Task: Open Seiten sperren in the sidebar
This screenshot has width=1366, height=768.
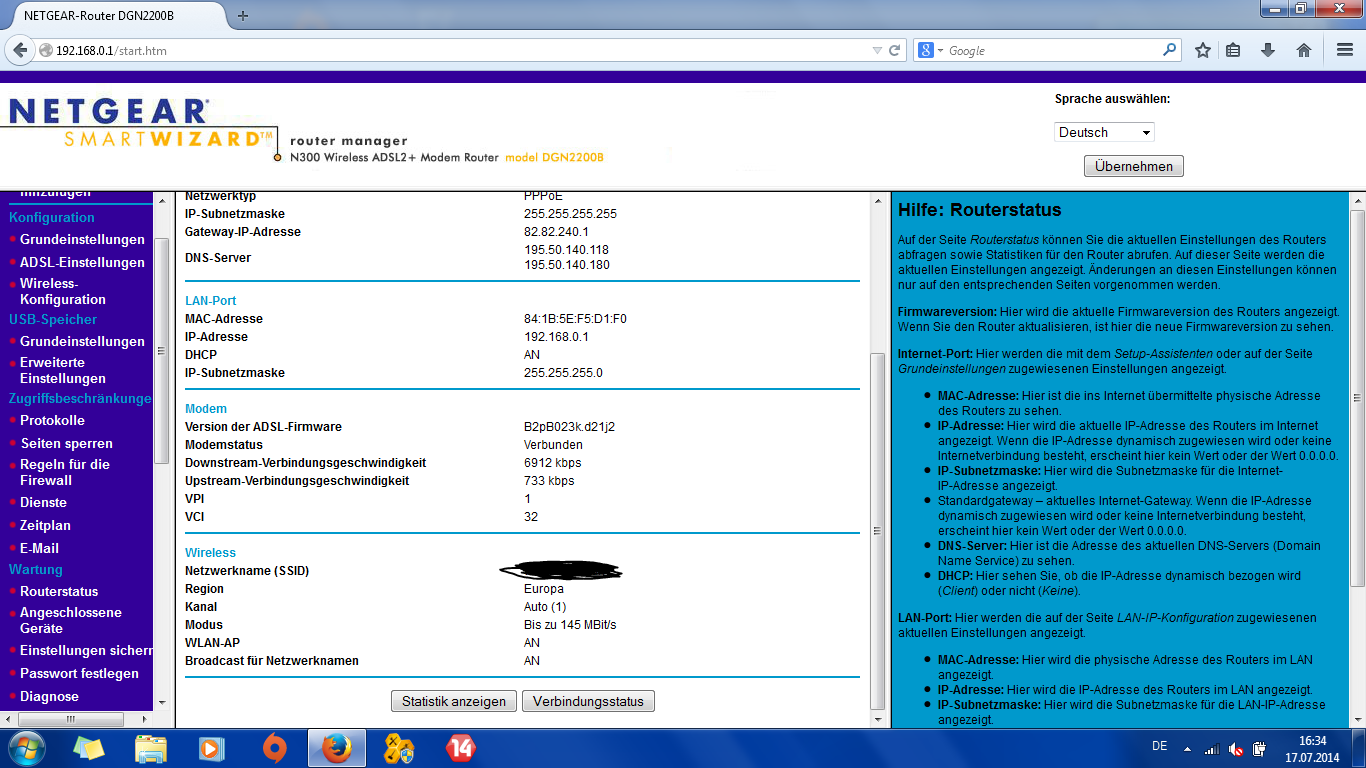Action: (67, 444)
